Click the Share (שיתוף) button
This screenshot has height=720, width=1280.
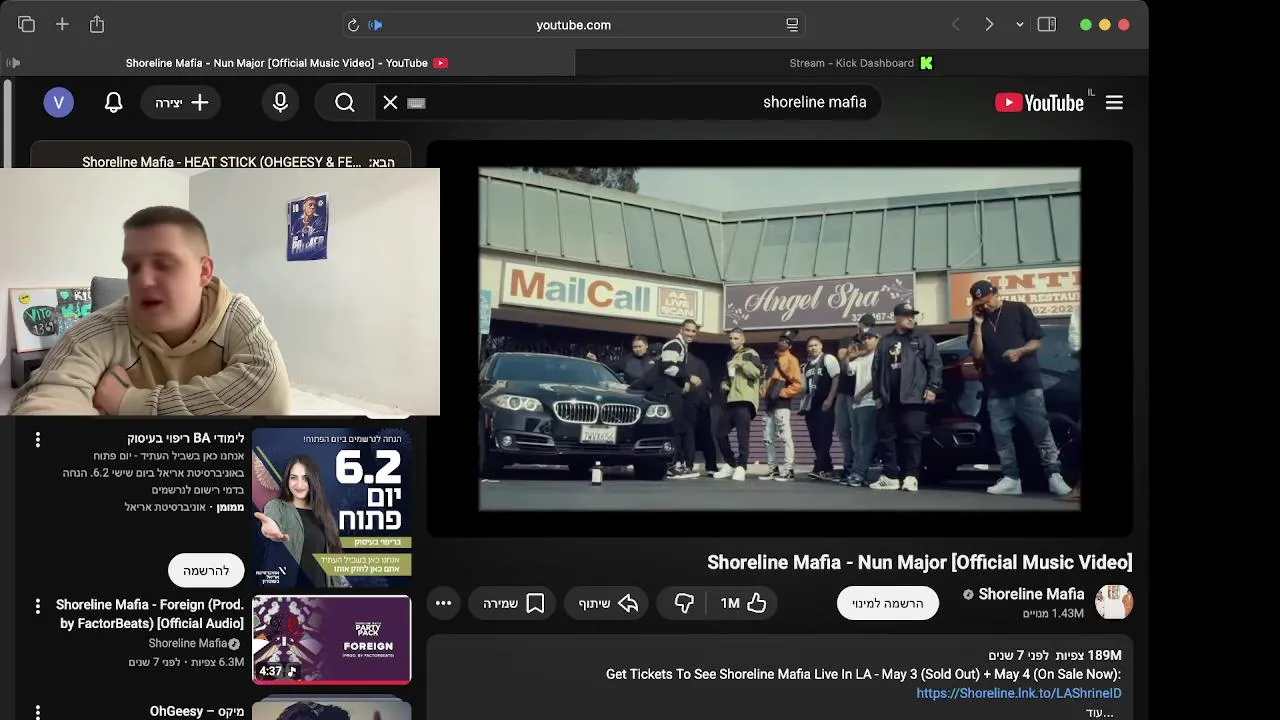click(x=608, y=603)
